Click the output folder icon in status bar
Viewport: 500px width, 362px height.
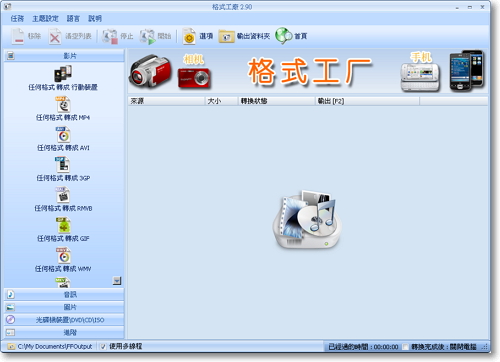11,347
